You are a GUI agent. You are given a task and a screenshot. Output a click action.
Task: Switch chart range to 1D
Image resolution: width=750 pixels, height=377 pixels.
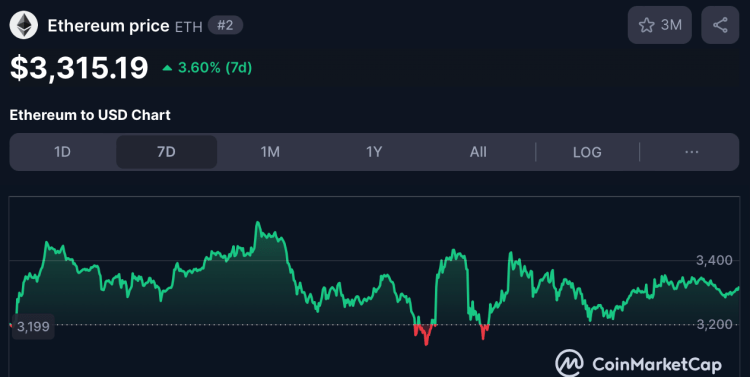point(62,152)
